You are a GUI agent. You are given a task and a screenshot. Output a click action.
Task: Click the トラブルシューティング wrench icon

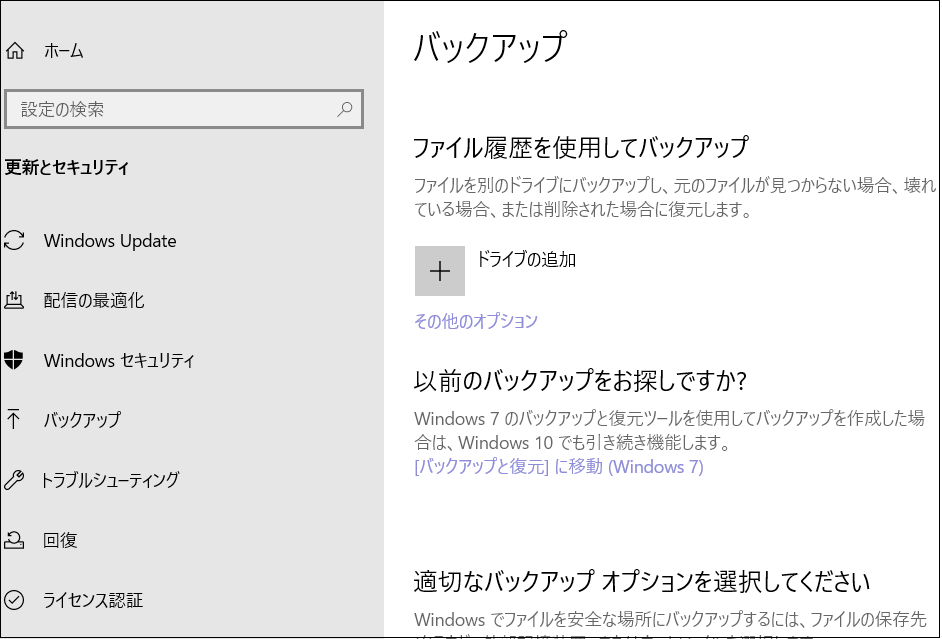pos(14,480)
